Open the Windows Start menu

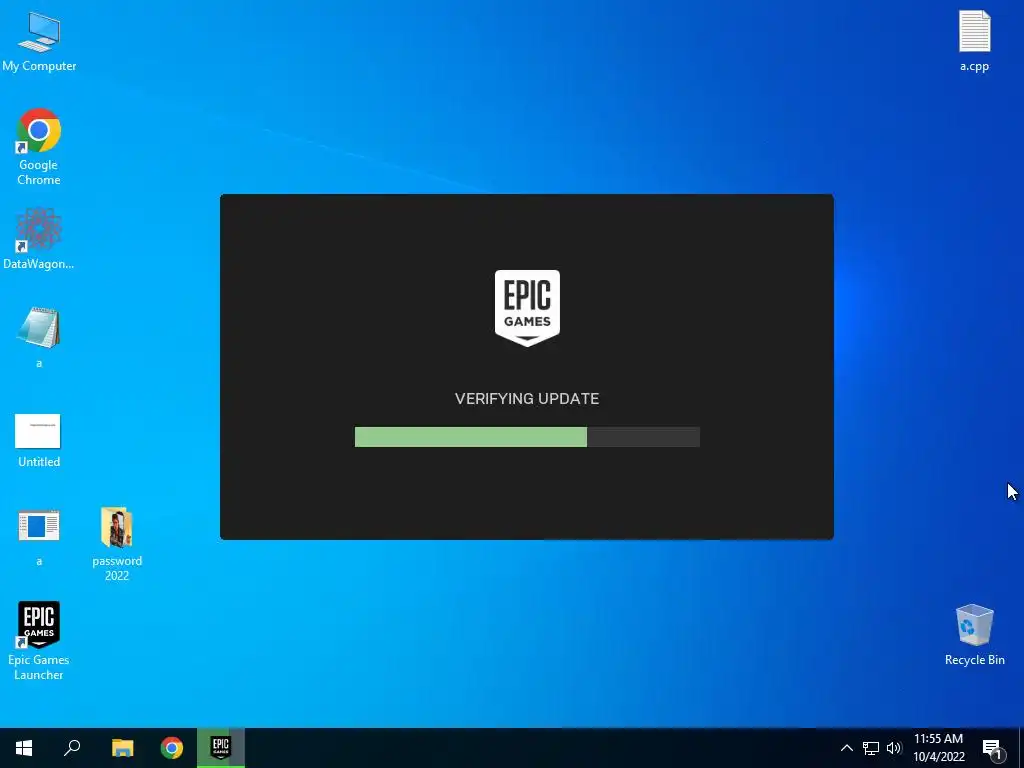24,748
